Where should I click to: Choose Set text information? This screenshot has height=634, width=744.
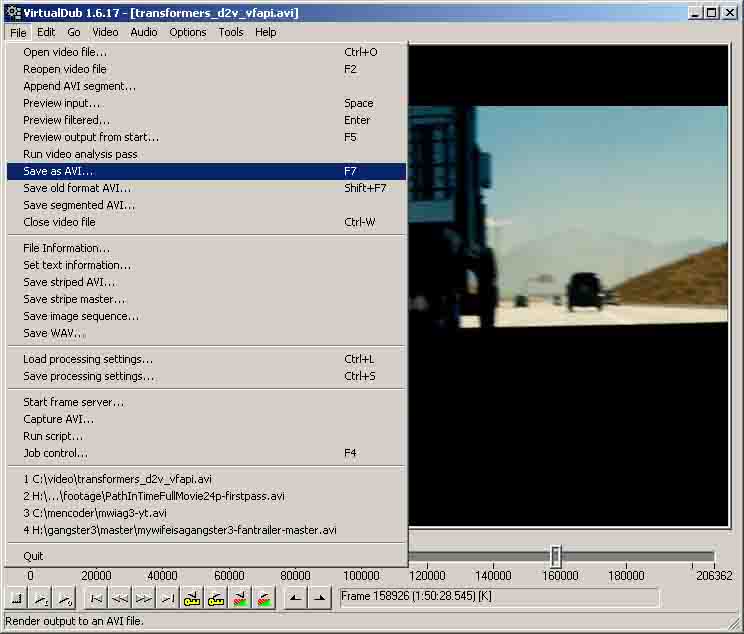206,265
